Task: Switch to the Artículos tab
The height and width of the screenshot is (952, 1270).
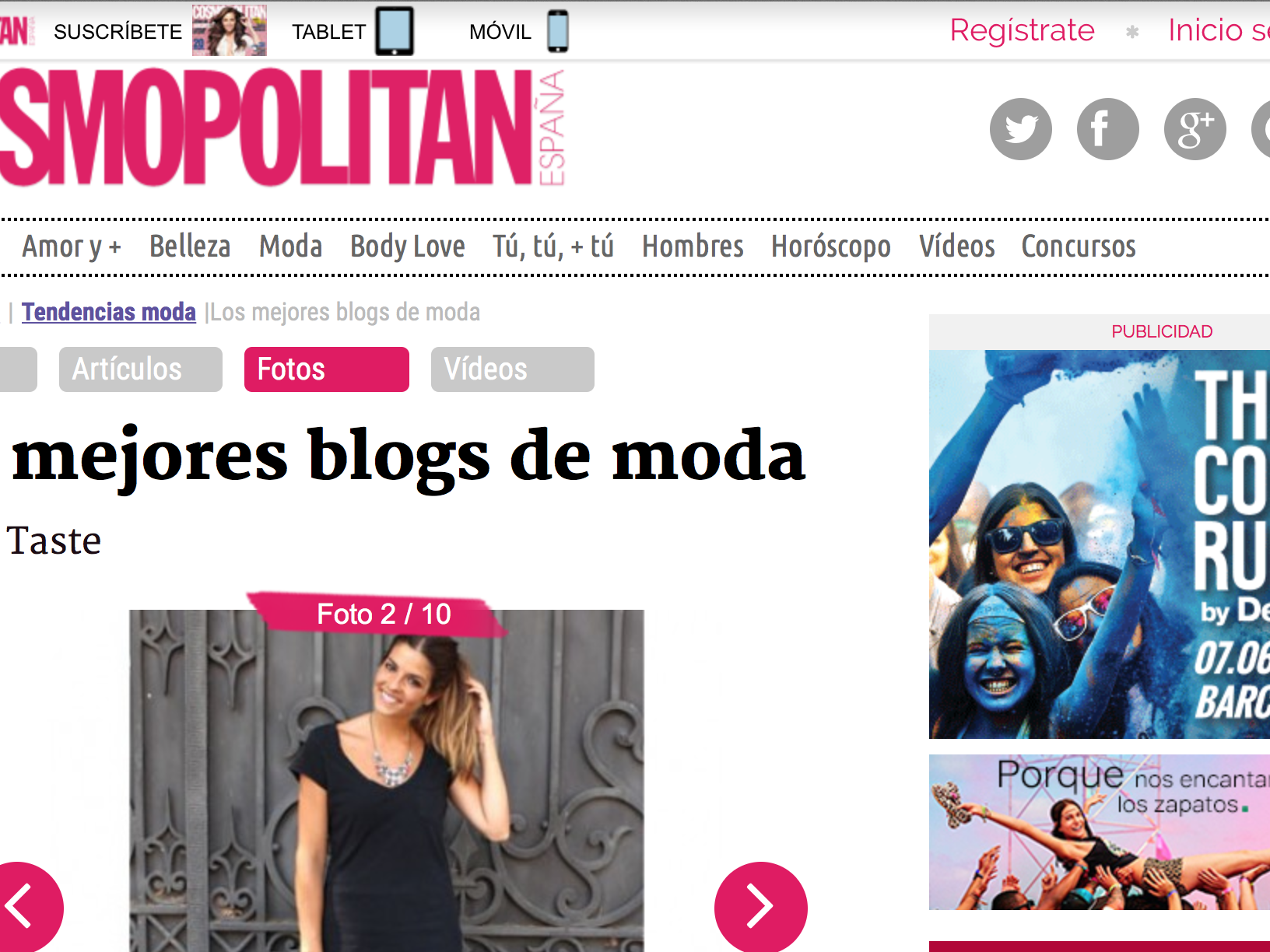Action: click(141, 369)
